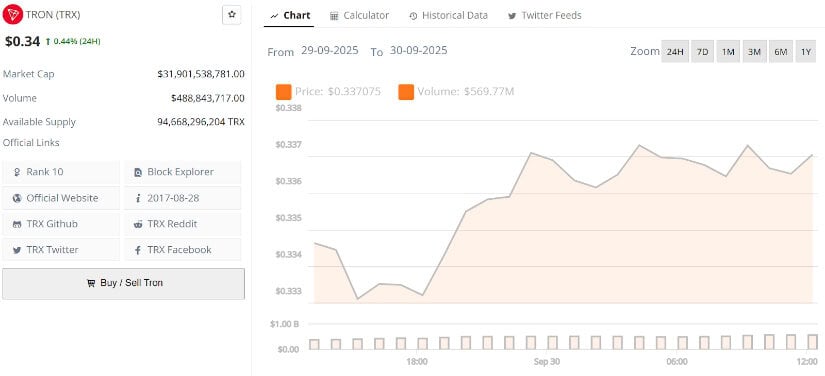
Task: Open the TRX Reddit link
Action: coord(183,224)
